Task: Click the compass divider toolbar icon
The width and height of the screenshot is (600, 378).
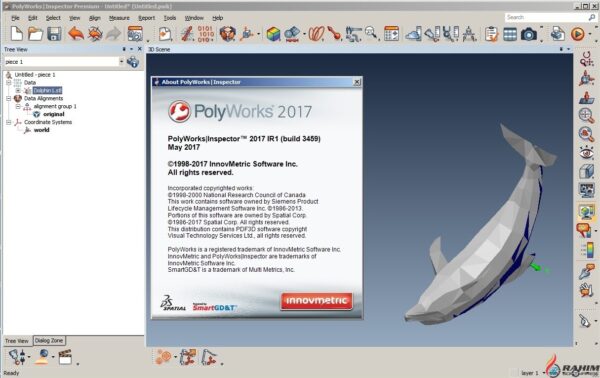Action: [x=470, y=34]
